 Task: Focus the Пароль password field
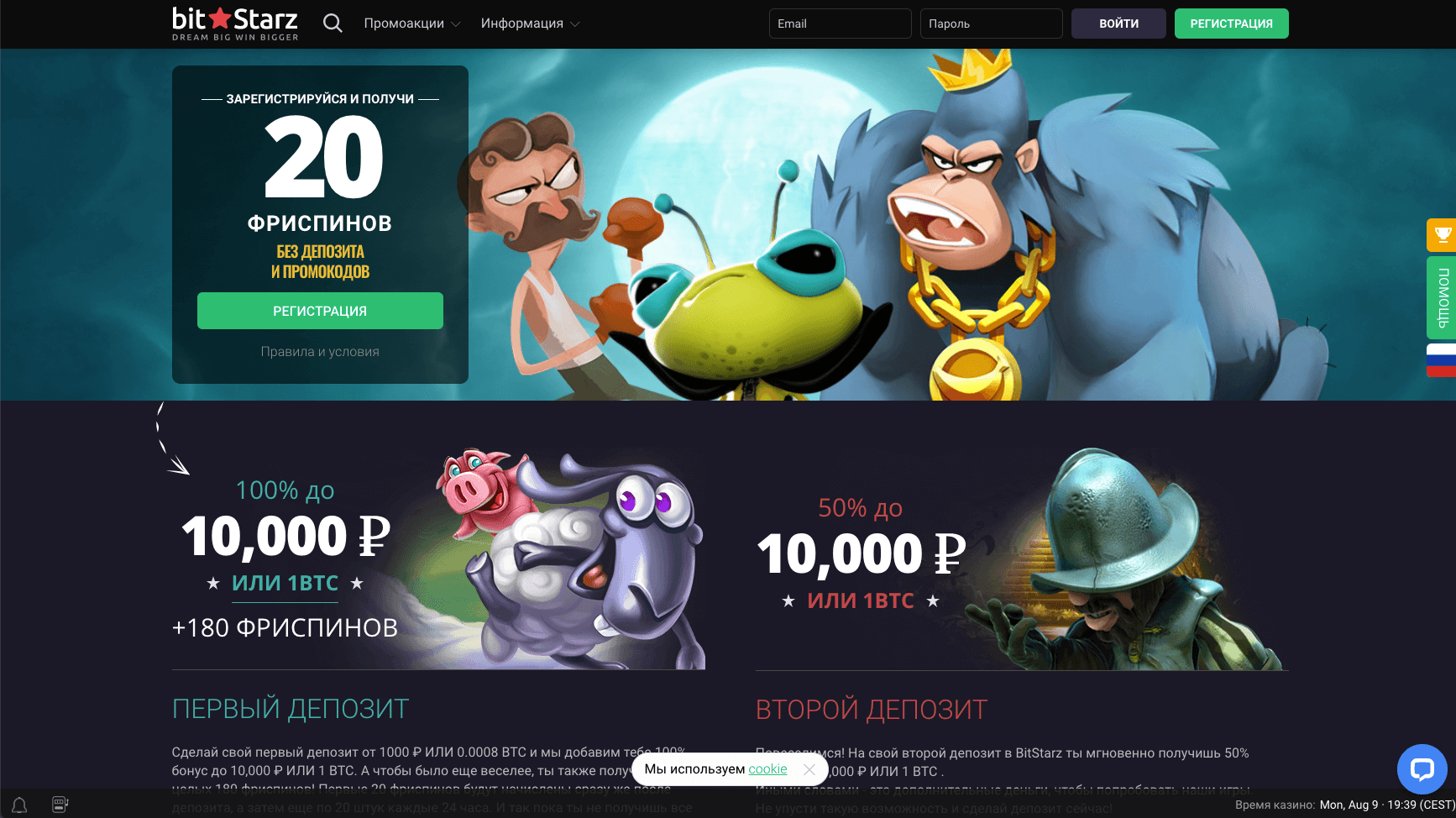click(991, 24)
